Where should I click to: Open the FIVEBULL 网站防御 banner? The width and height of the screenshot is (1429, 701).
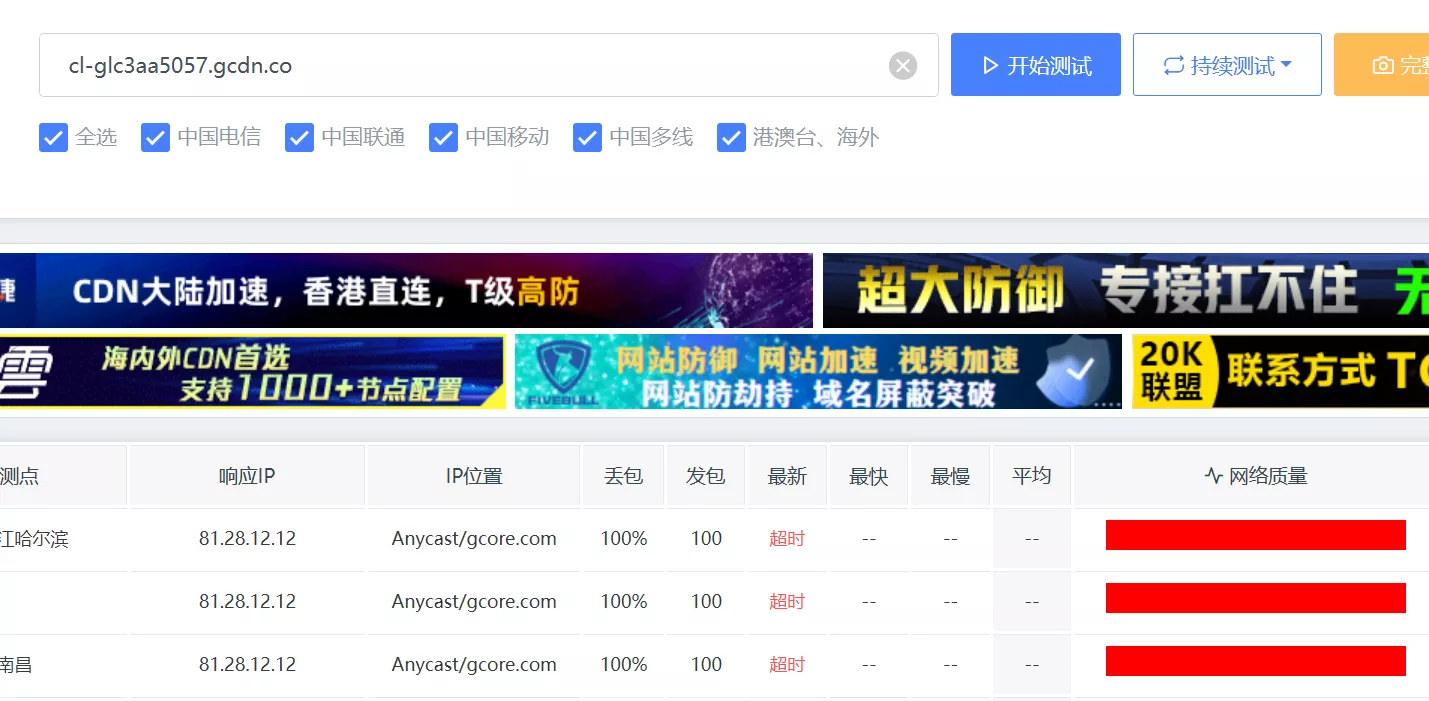(817, 372)
